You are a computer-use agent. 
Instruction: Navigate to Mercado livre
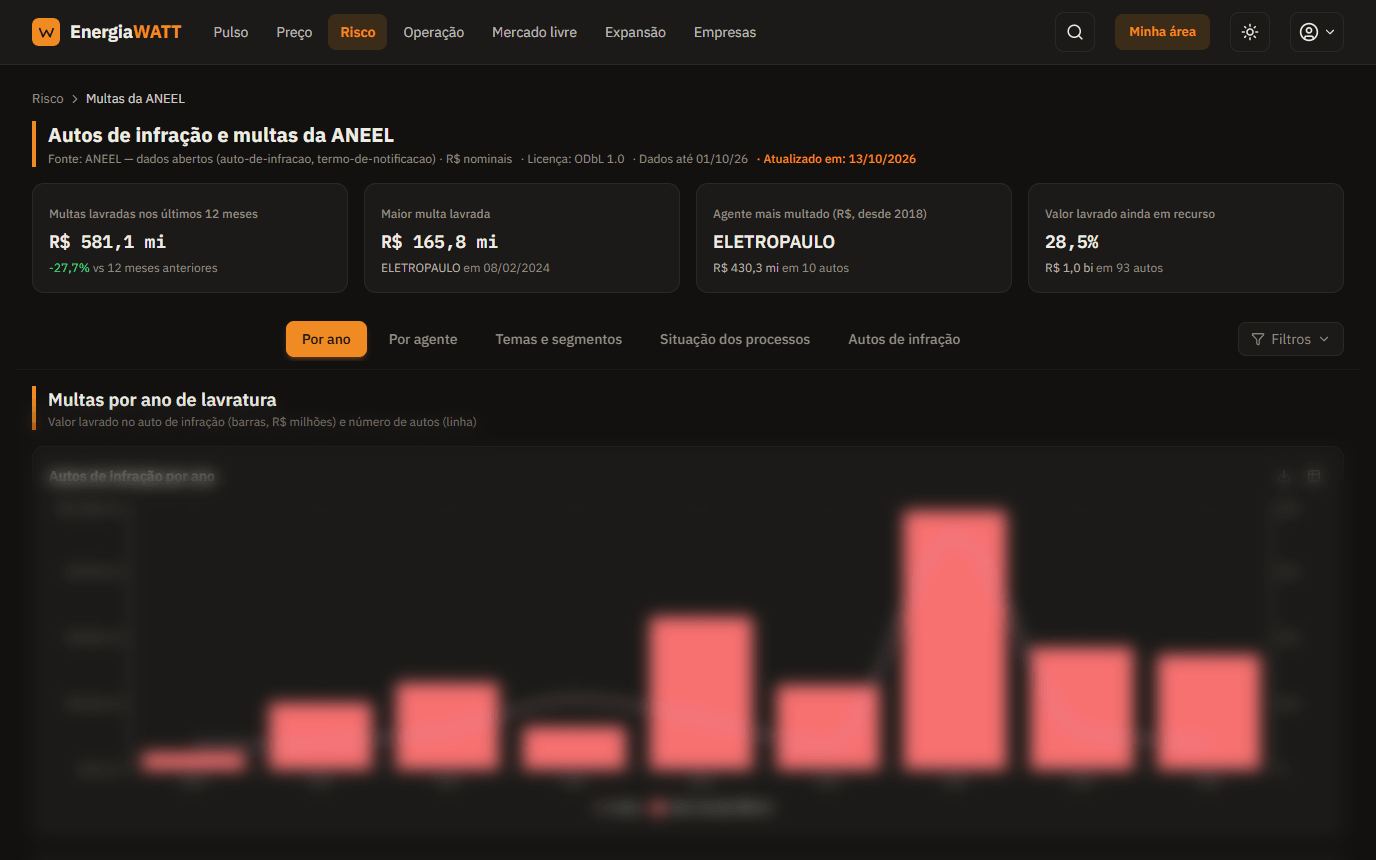[x=534, y=32]
